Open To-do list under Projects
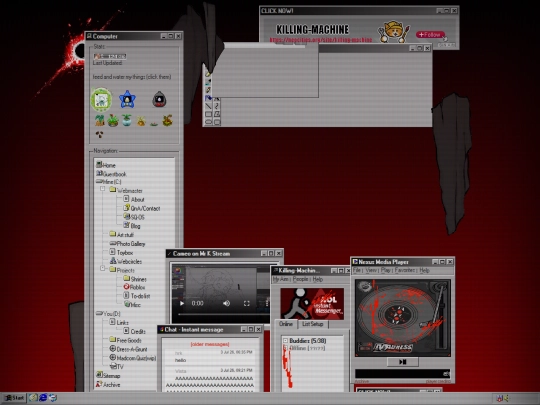 [136, 296]
